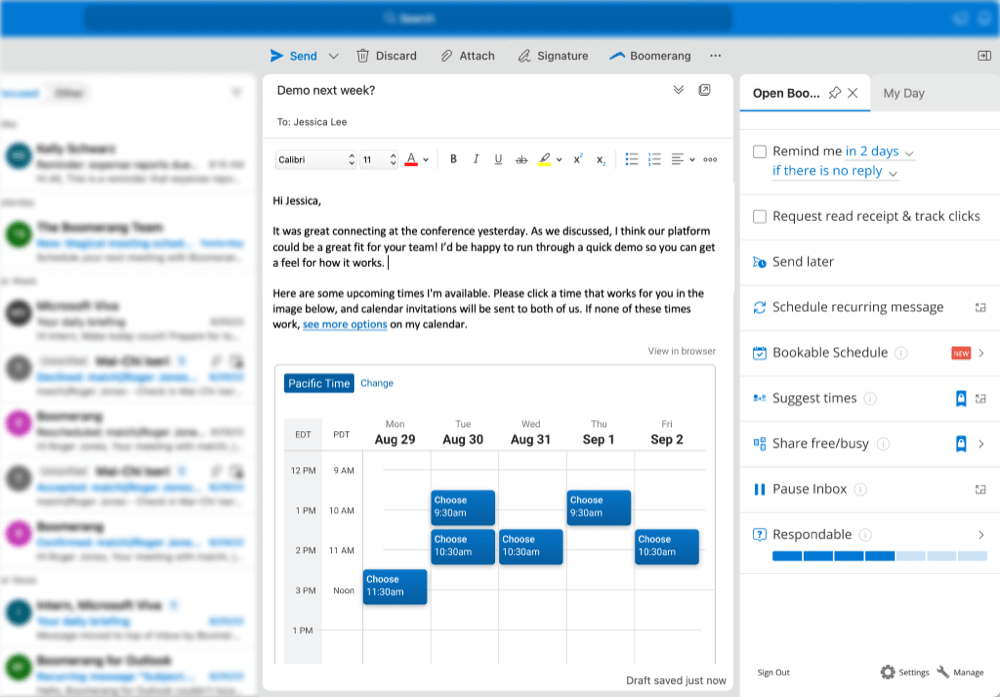Apply strikethrough formatting
1000x697 pixels.
[x=521, y=159]
